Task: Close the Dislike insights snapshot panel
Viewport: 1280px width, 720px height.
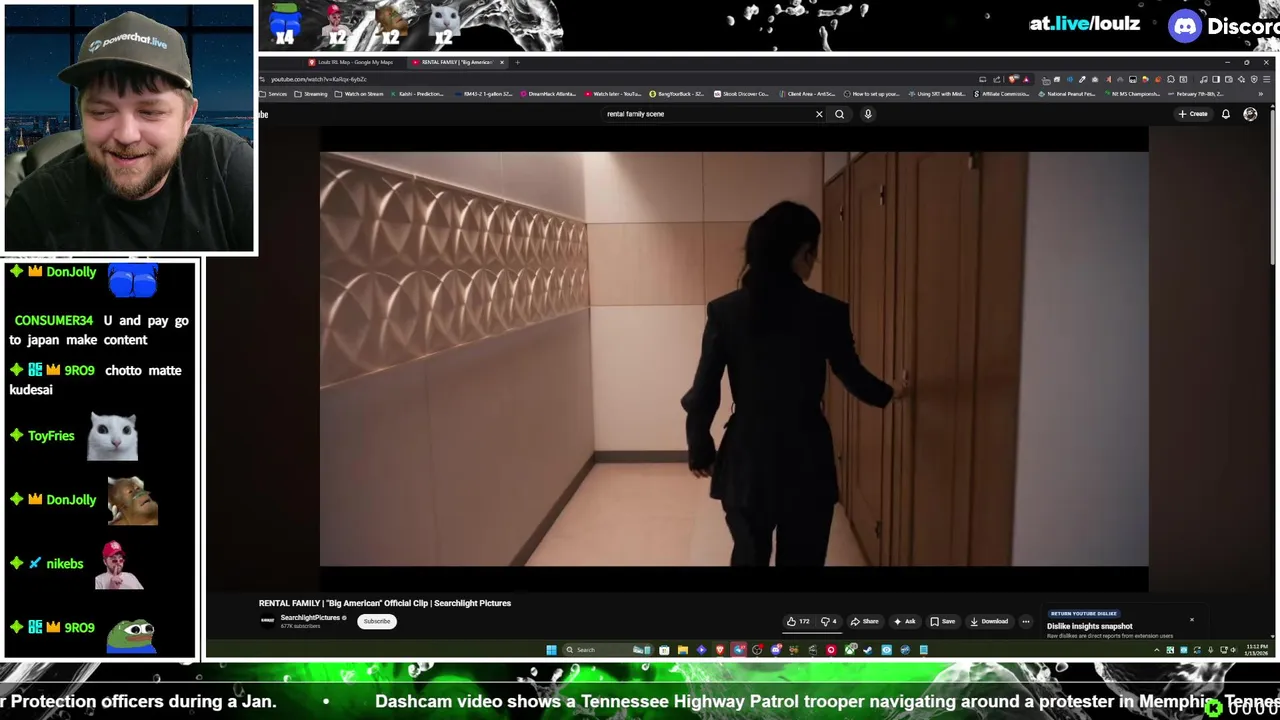Action: click(1192, 620)
